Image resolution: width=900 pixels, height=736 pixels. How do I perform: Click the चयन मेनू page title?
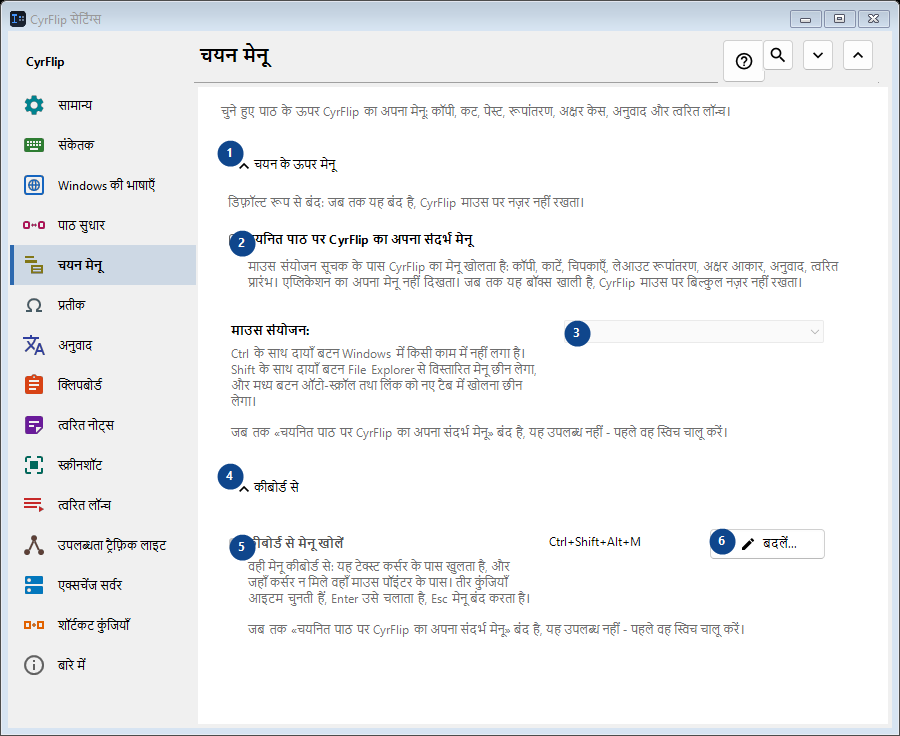pos(235,56)
